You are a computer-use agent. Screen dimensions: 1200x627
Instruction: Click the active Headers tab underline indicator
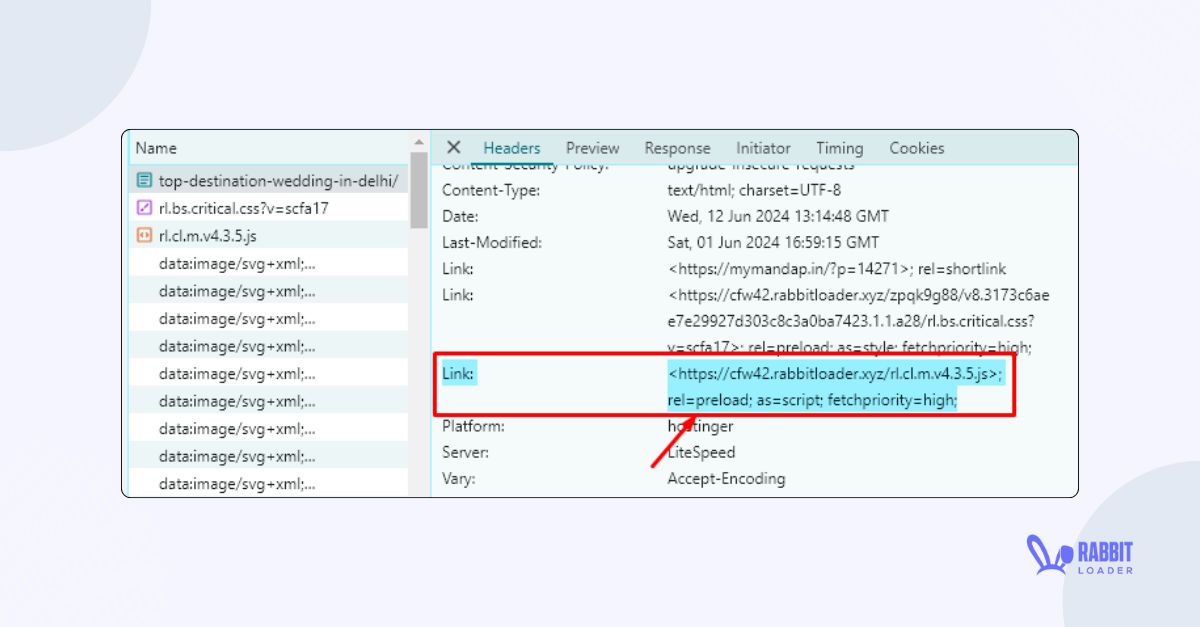coord(511,161)
